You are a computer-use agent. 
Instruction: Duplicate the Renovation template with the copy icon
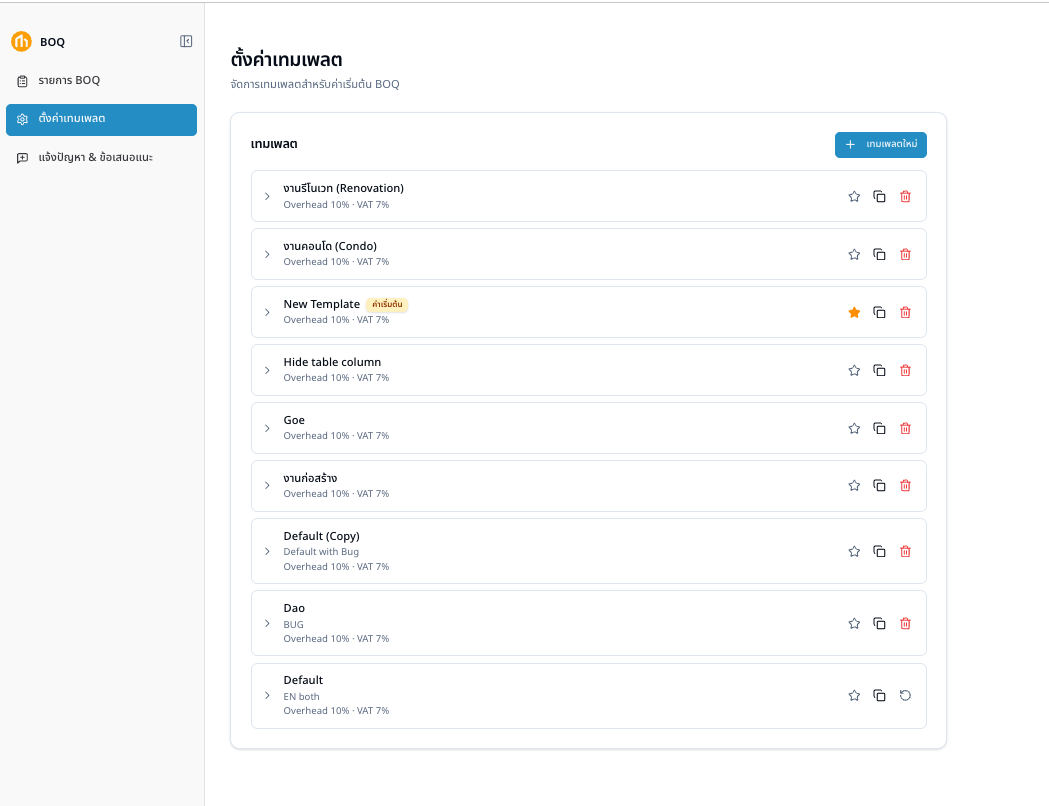click(879, 197)
